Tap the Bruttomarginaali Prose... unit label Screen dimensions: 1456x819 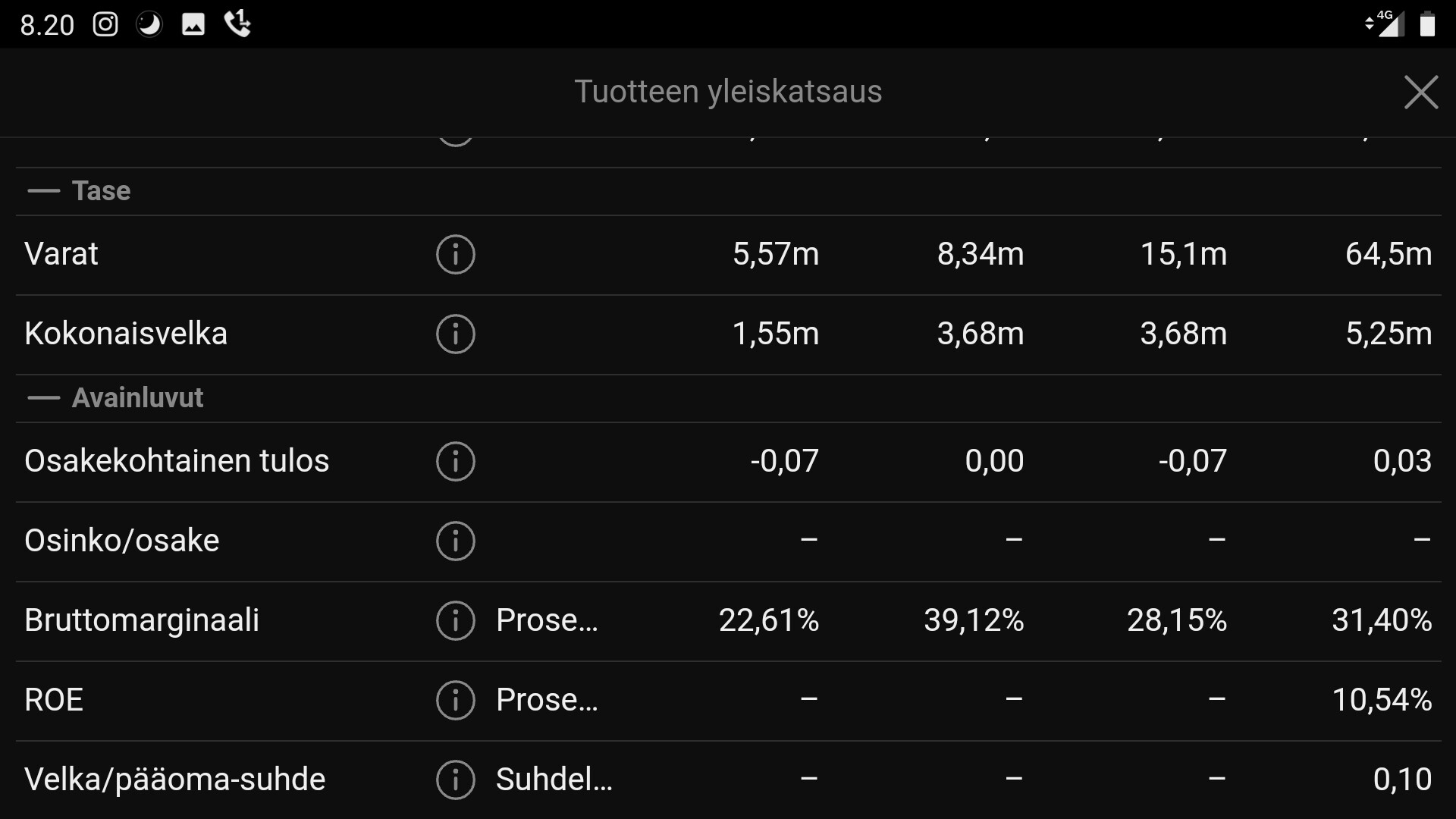click(x=547, y=620)
